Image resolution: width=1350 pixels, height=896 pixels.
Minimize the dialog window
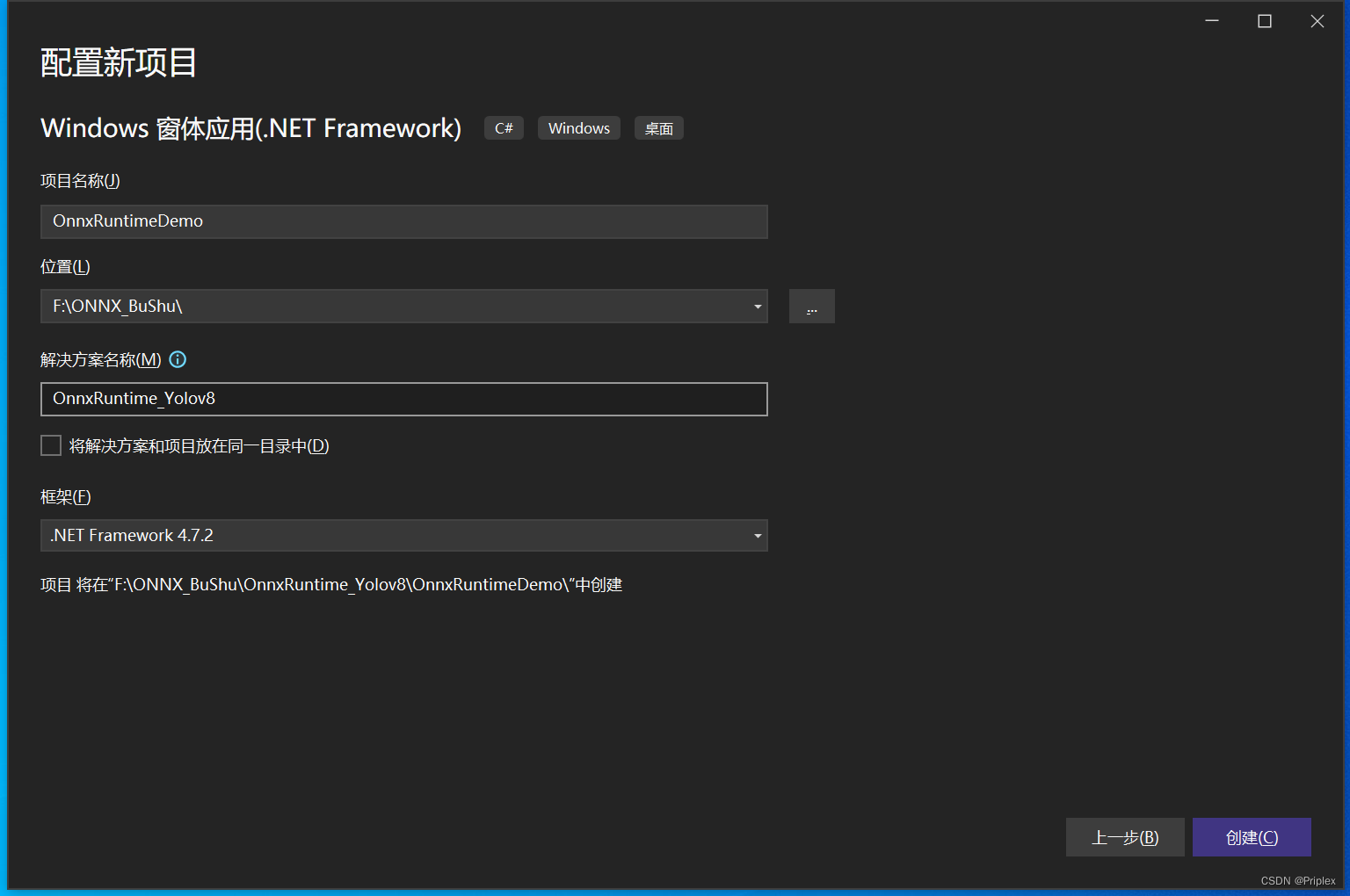(x=1212, y=21)
